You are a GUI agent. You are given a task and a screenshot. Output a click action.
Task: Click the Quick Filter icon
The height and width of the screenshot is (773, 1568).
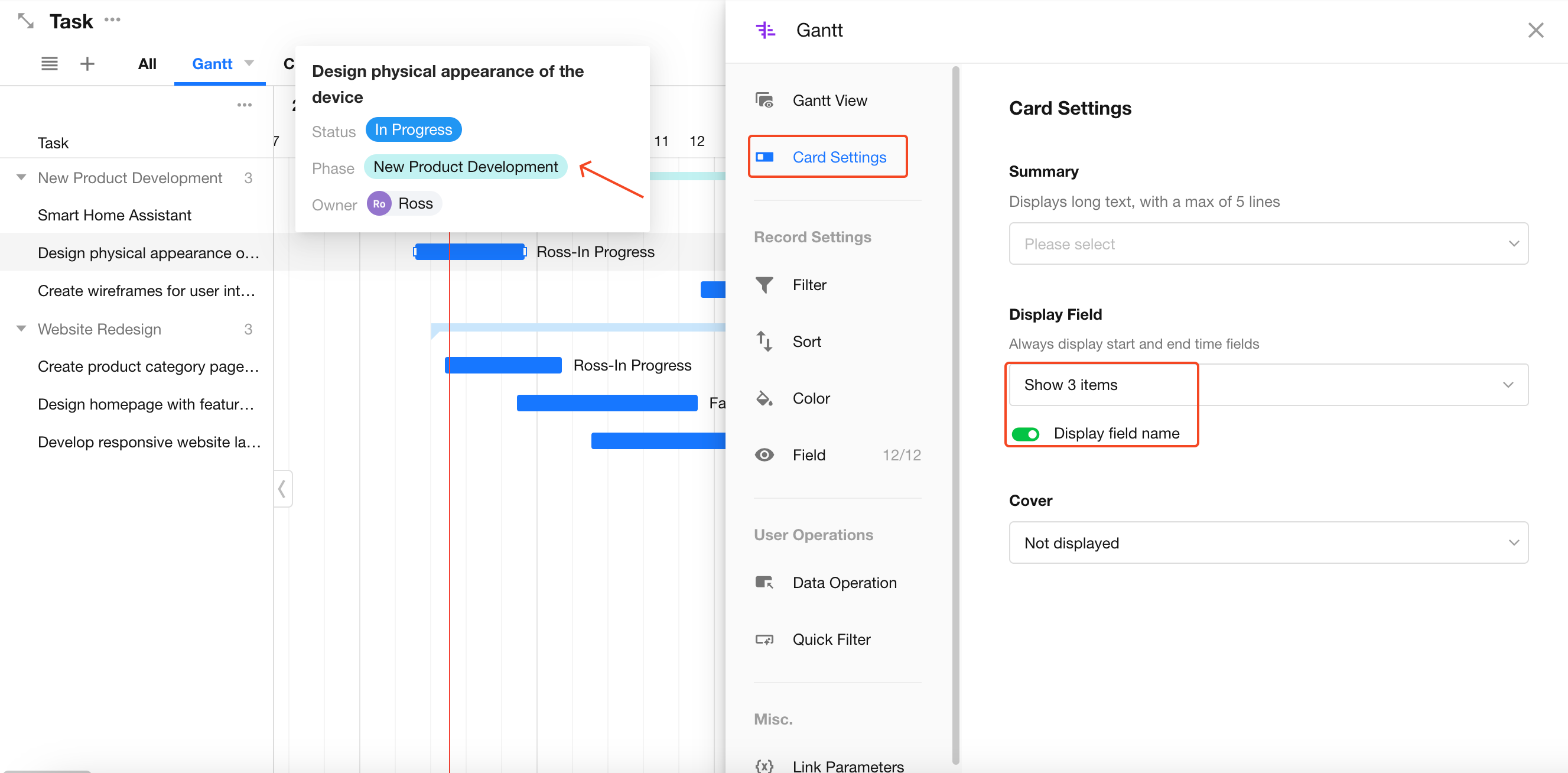tap(765, 639)
